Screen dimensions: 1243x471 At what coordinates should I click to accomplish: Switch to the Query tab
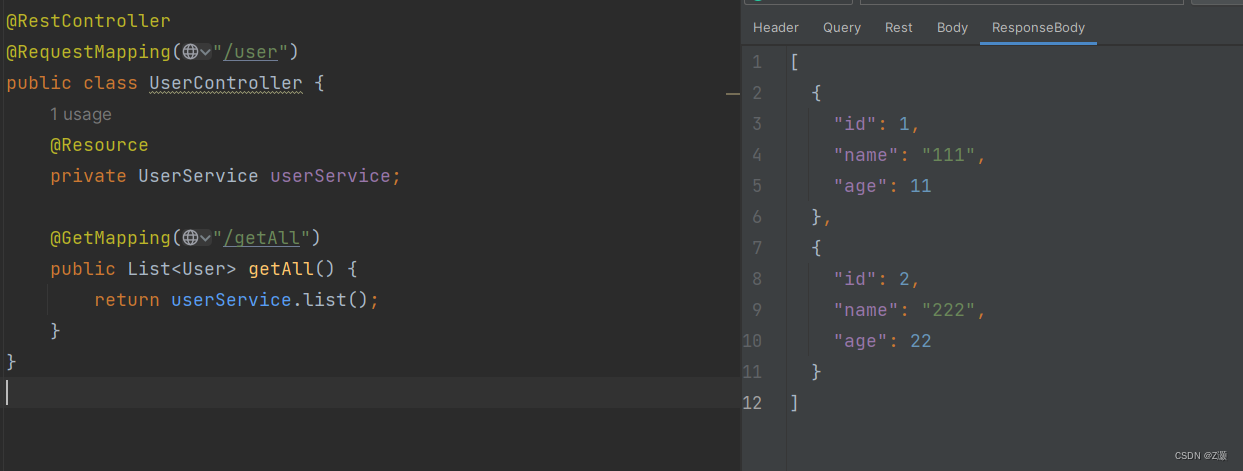842,27
